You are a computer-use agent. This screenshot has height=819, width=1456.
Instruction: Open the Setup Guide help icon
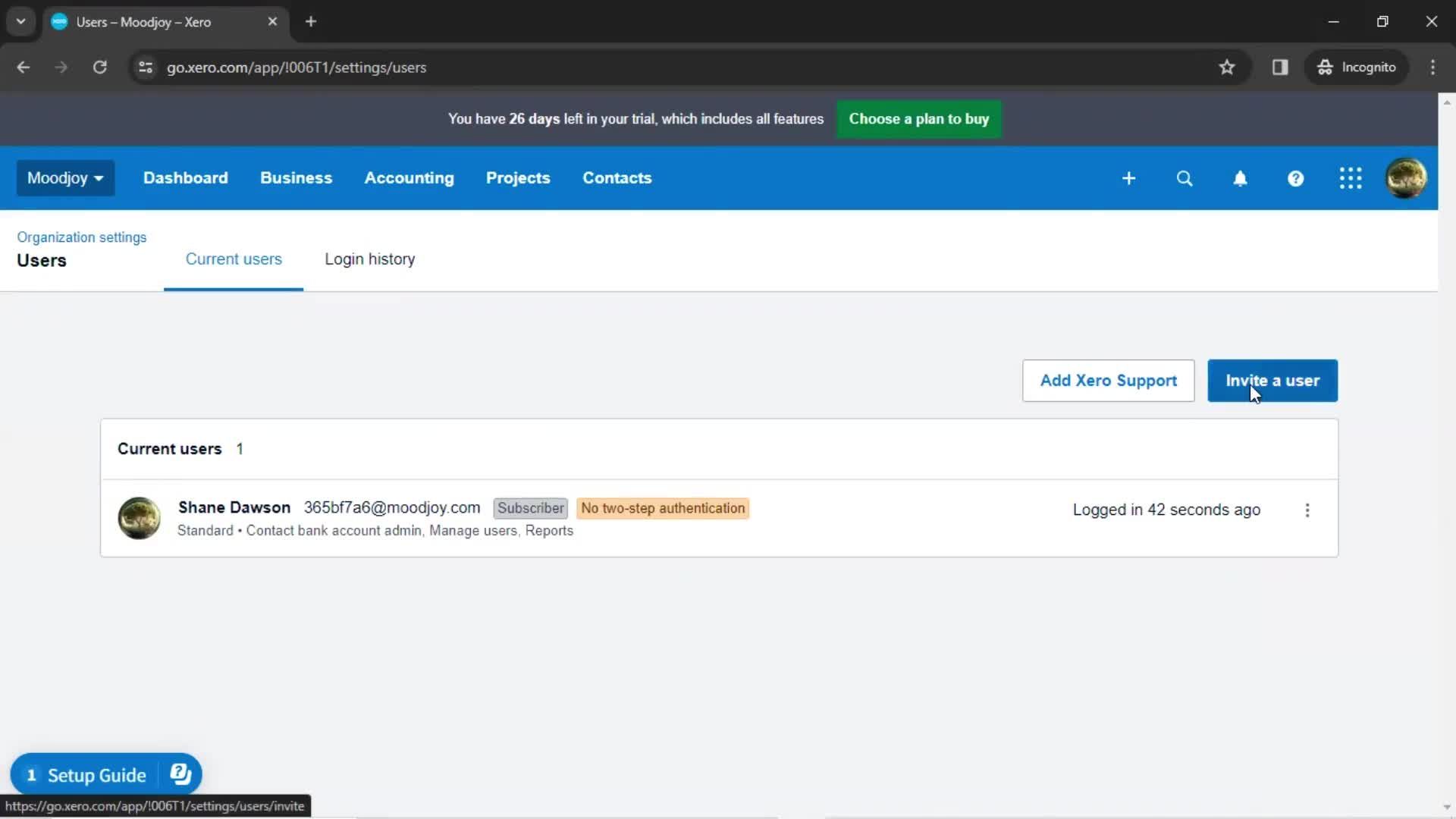(180, 774)
